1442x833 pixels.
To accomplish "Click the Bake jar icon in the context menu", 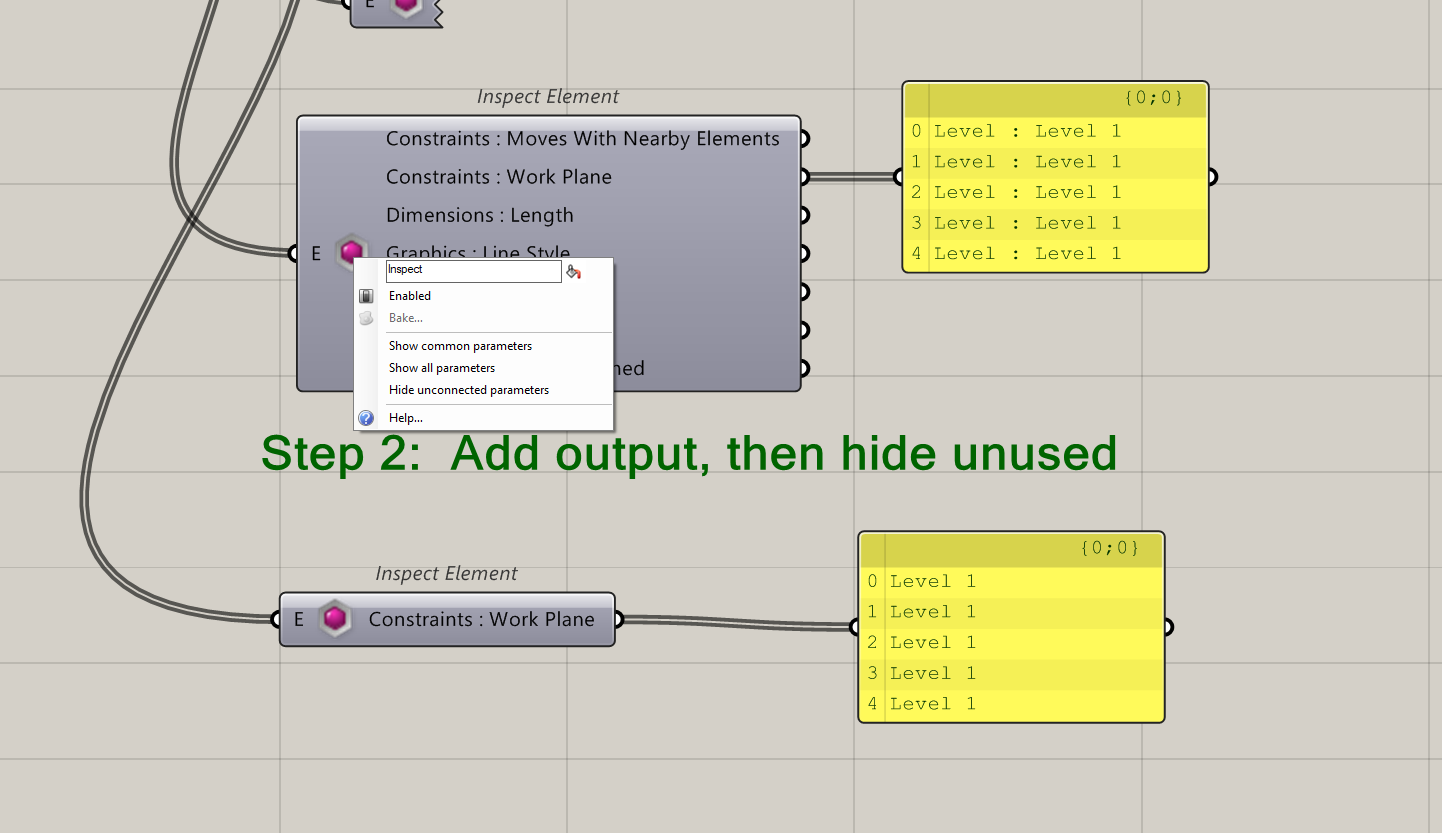I will 366,318.
